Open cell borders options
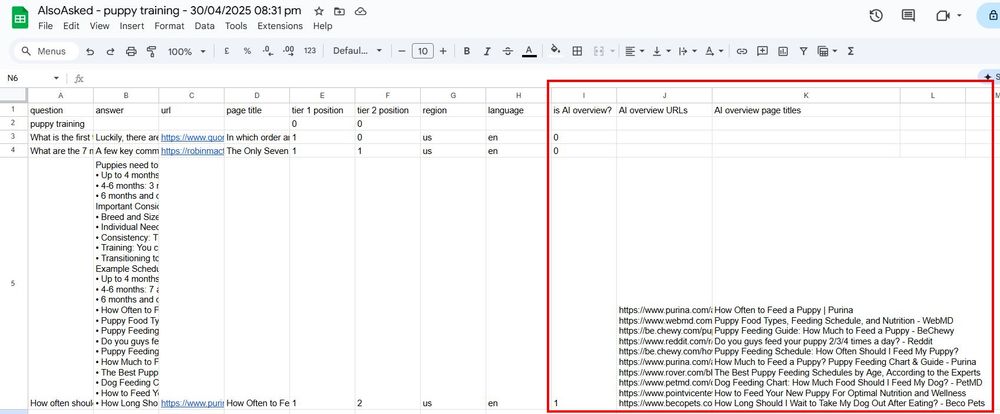This screenshot has height=414, width=1000. coord(577,51)
